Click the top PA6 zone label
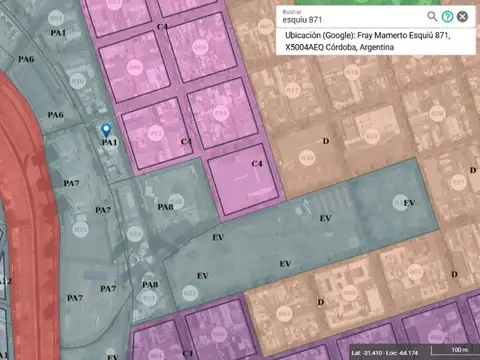 pos(26,59)
